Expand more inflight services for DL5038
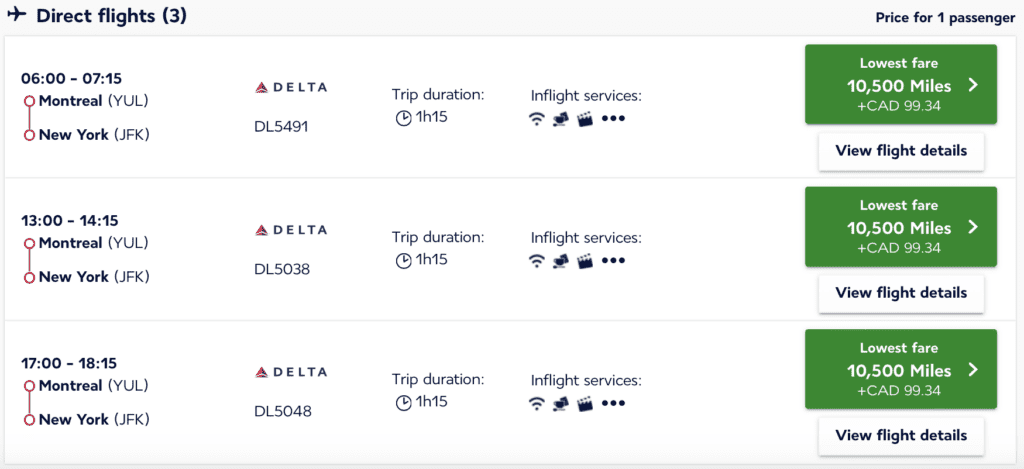The width and height of the screenshot is (1024, 469). point(613,260)
